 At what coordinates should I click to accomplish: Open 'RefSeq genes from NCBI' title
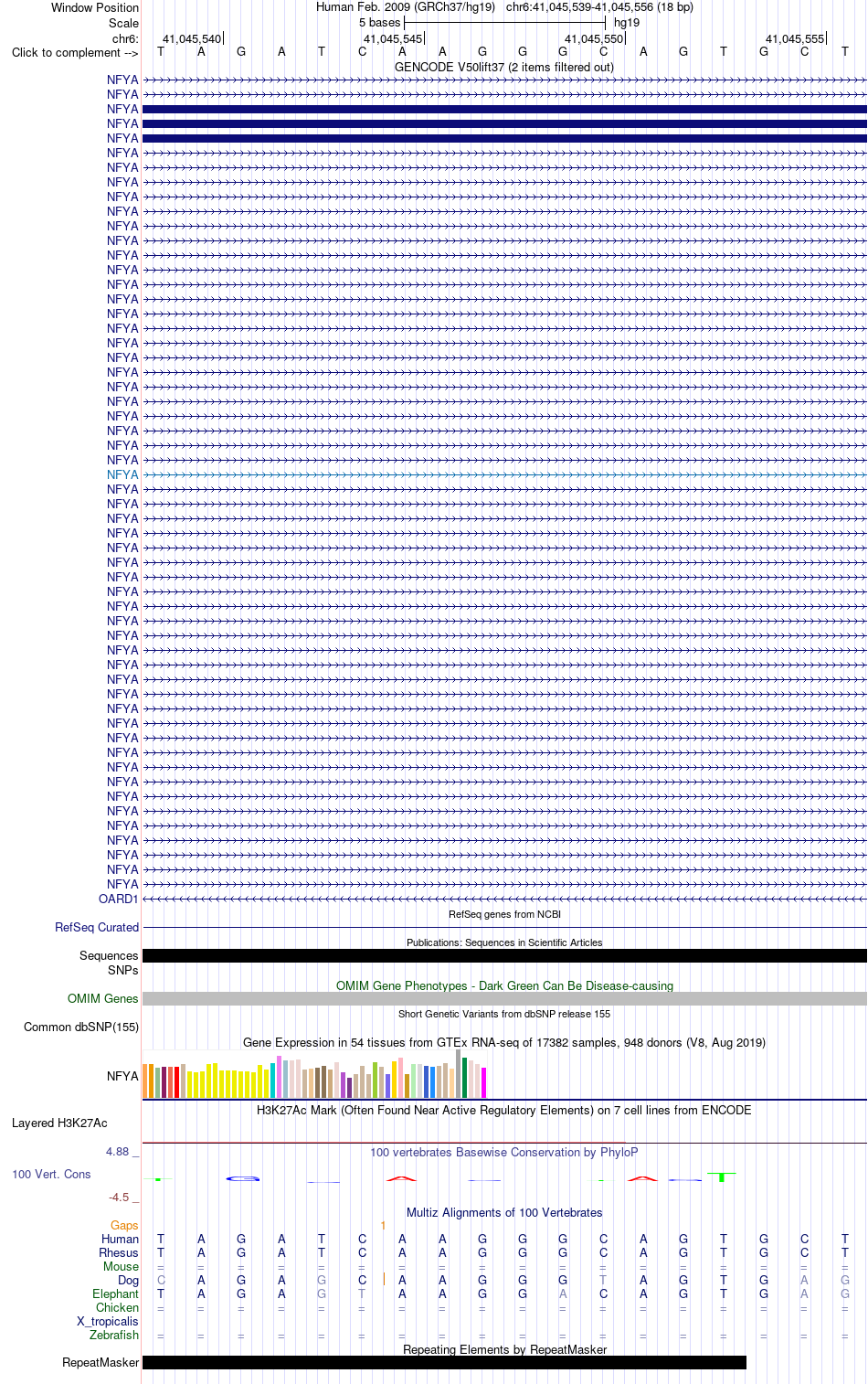click(504, 914)
